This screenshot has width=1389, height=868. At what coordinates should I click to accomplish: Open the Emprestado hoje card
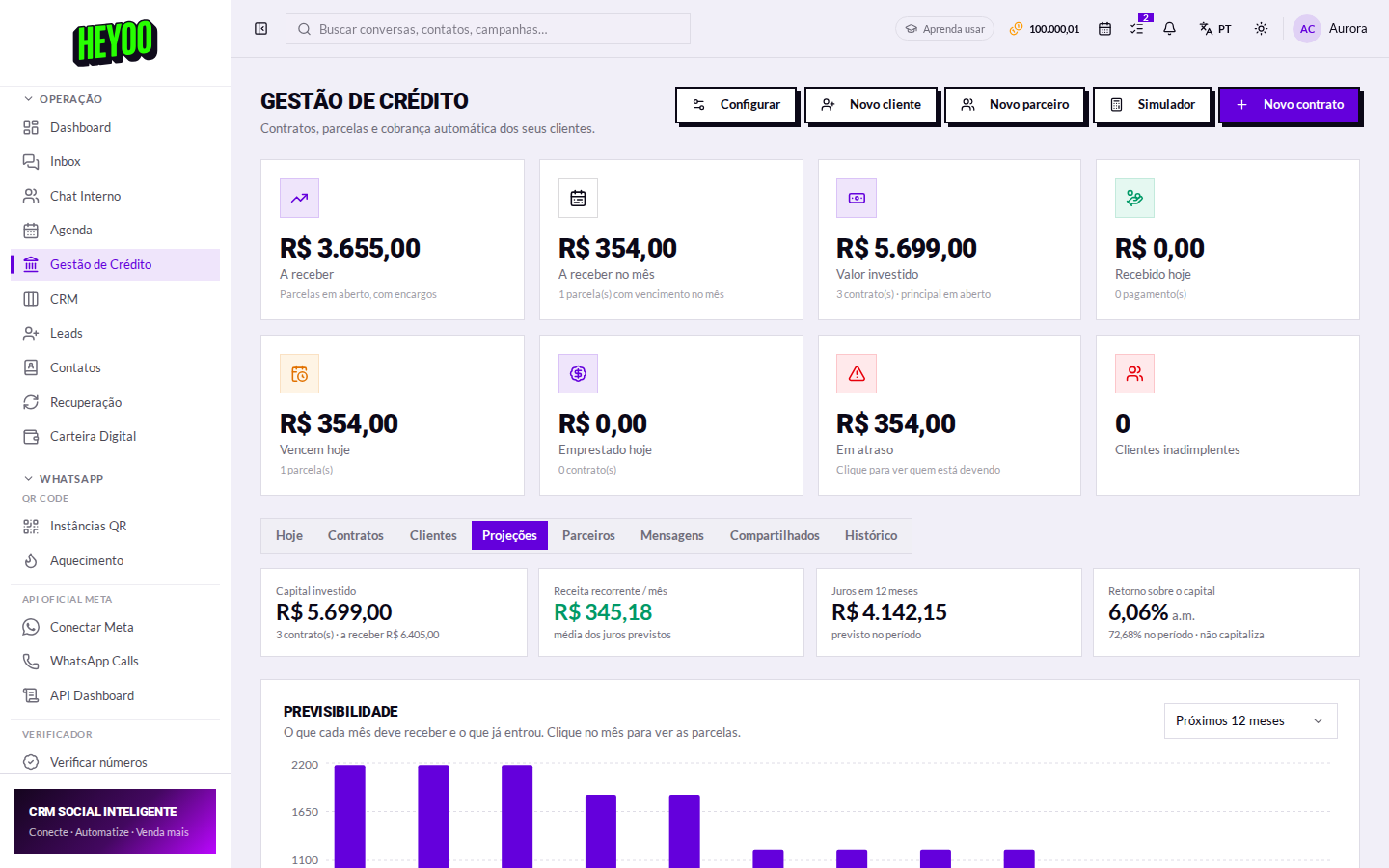pyautogui.click(x=671, y=415)
